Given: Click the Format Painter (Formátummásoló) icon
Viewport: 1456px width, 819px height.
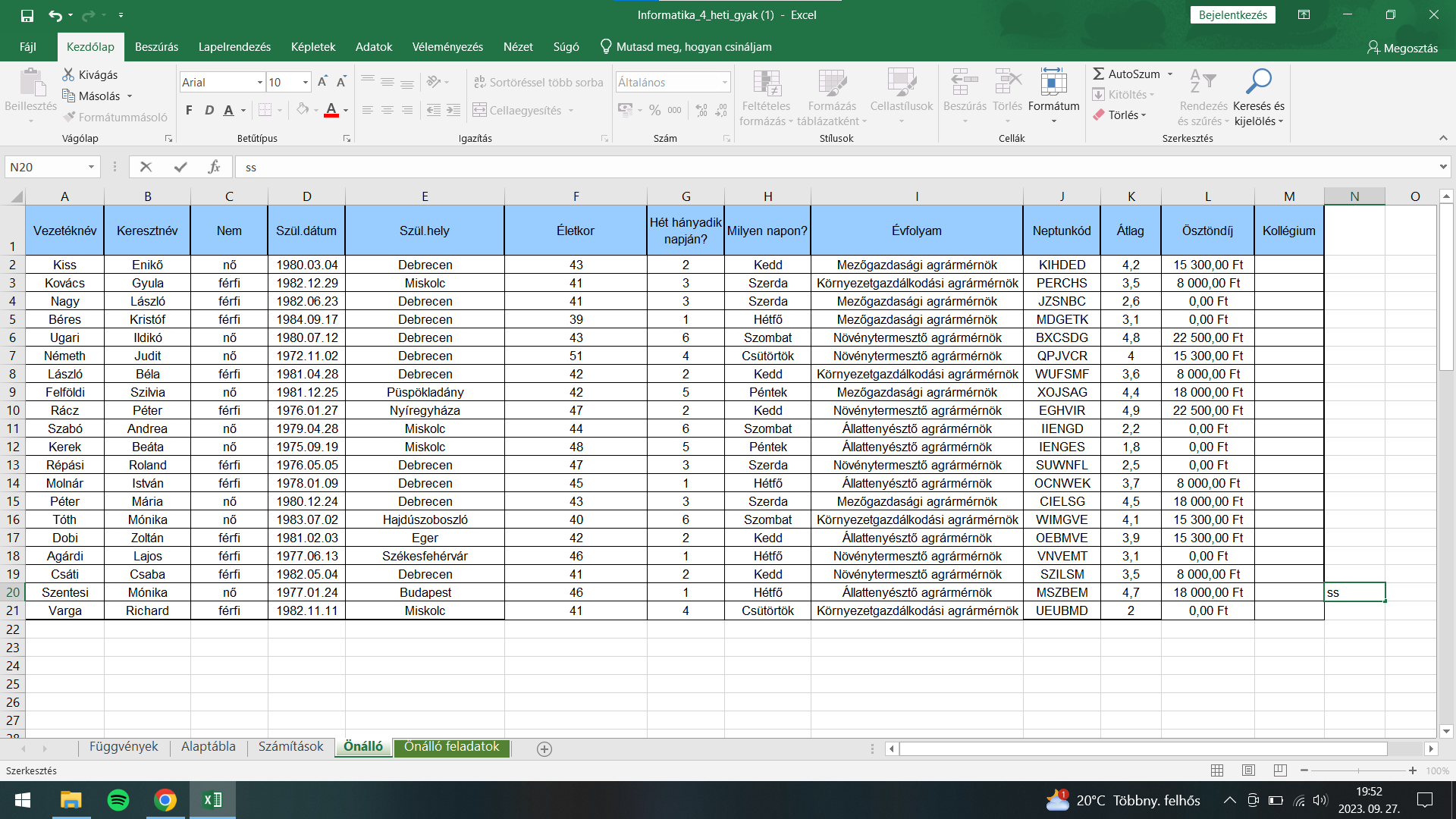Looking at the screenshot, I should click(70, 117).
